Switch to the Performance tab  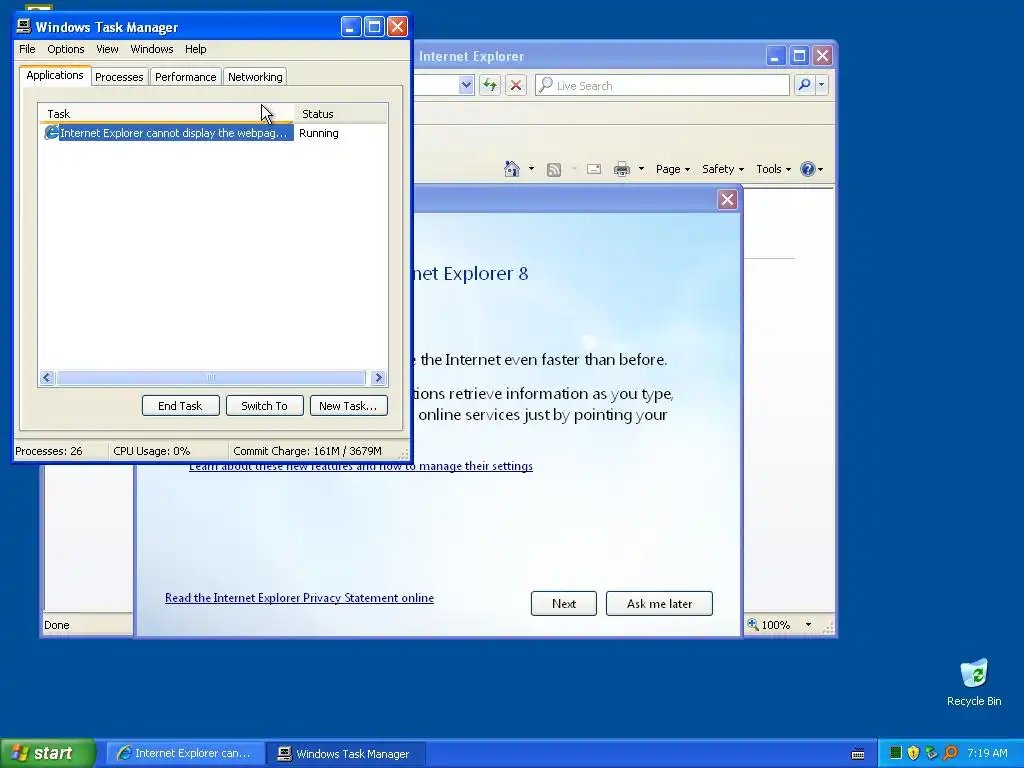coord(185,77)
